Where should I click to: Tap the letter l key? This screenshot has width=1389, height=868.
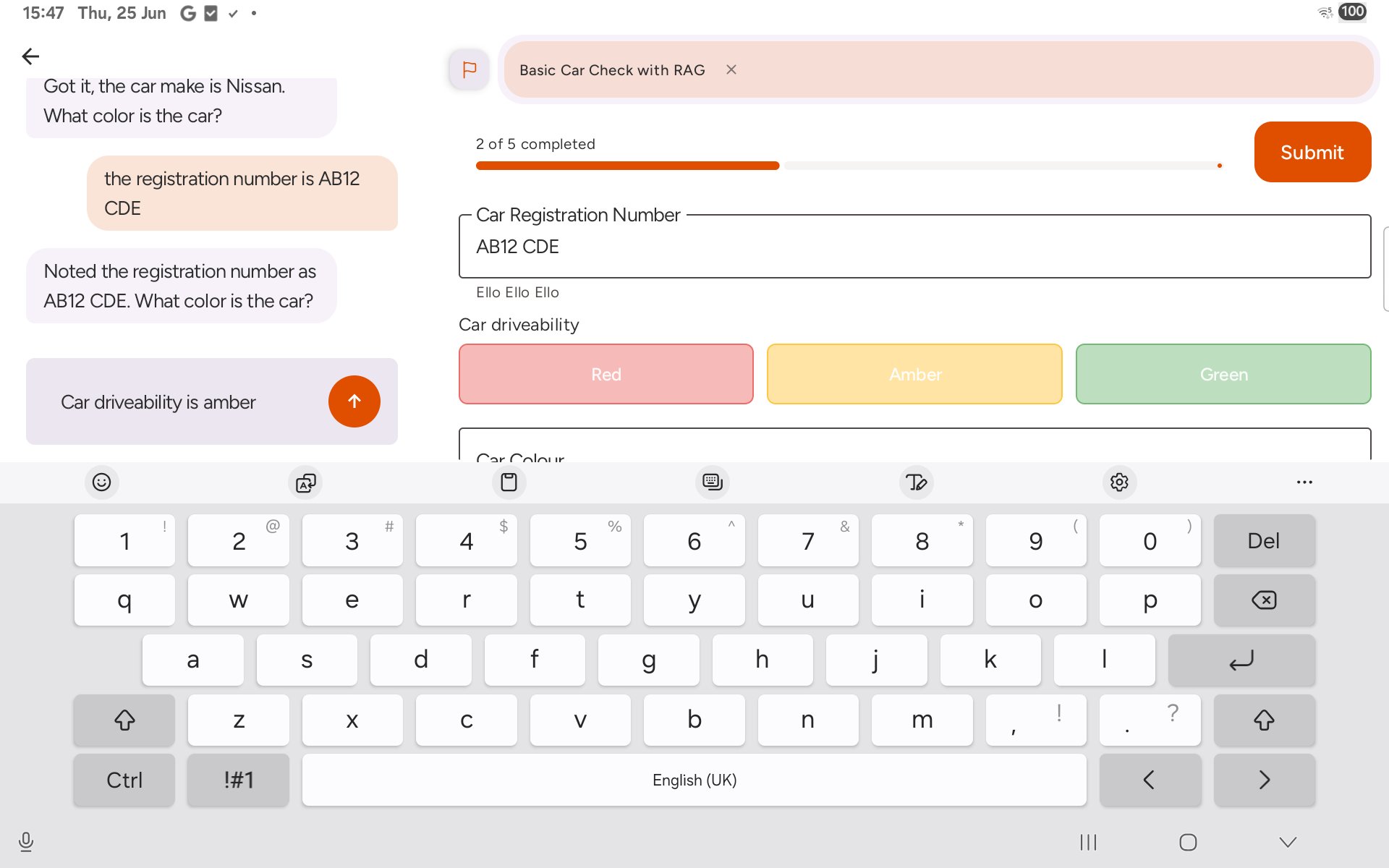pyautogui.click(x=1104, y=660)
